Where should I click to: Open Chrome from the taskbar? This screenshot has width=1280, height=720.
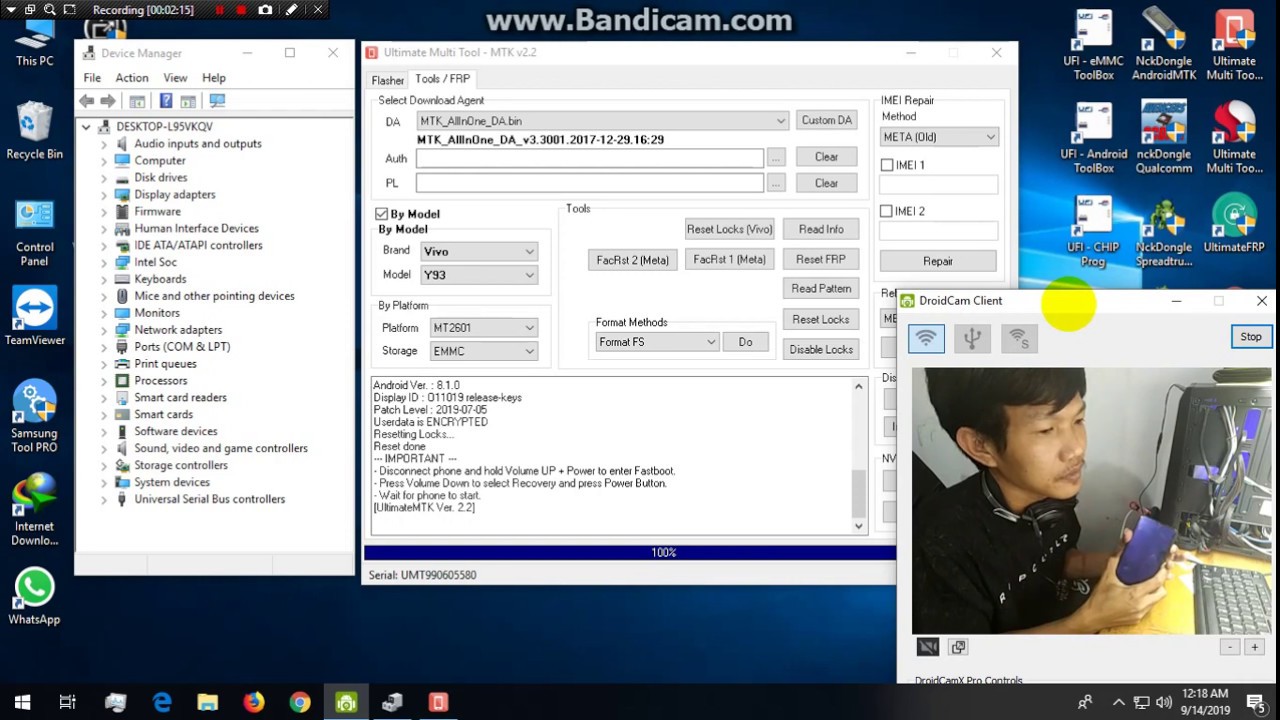(x=300, y=702)
